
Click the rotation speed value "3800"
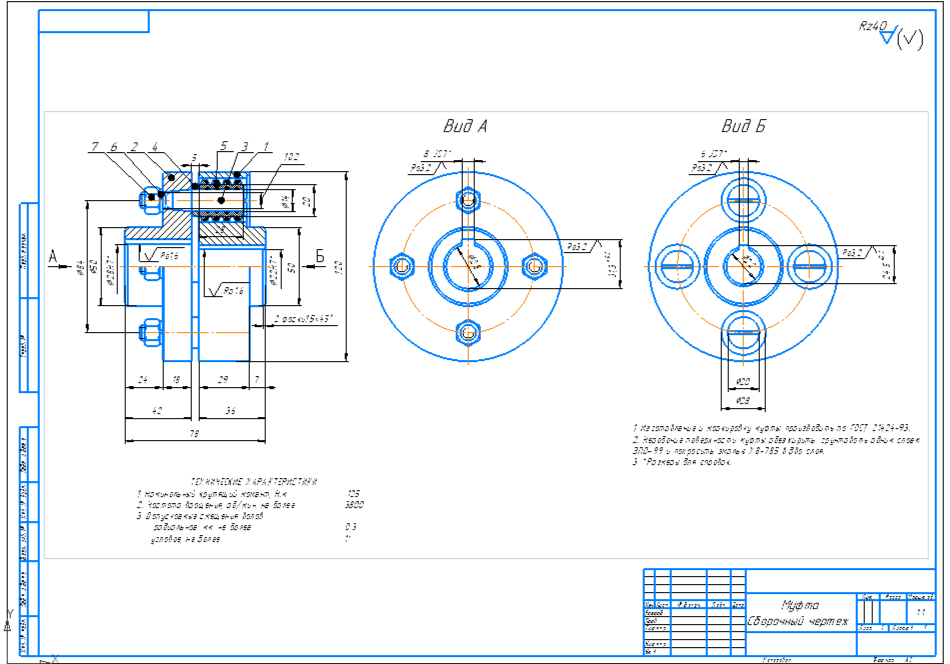point(354,505)
